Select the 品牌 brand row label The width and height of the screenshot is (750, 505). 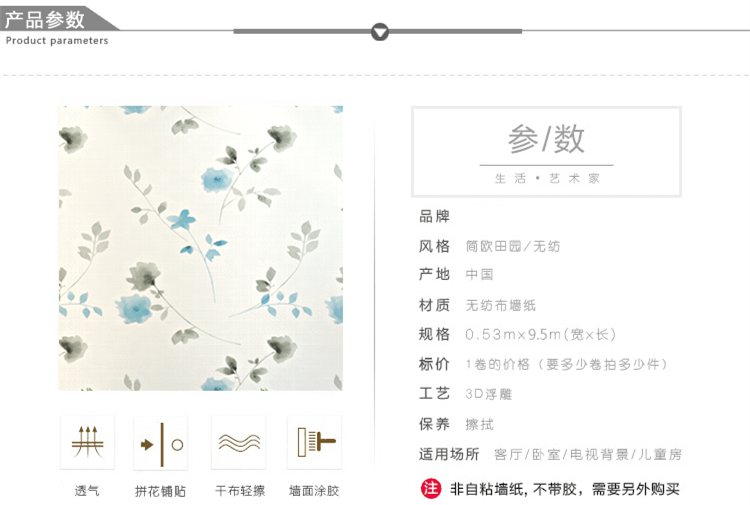click(434, 217)
